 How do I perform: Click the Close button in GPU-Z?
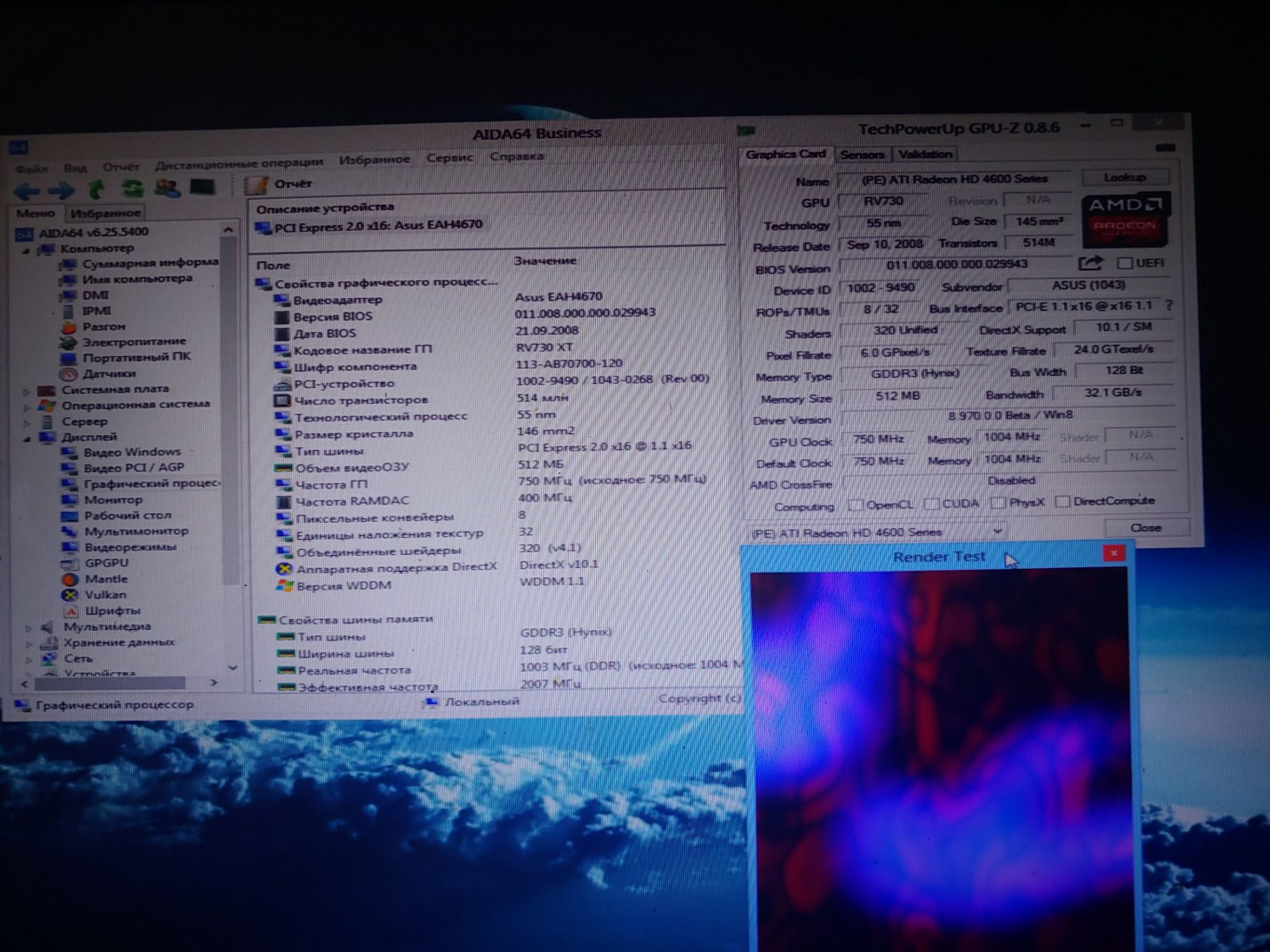pyautogui.click(x=1146, y=527)
